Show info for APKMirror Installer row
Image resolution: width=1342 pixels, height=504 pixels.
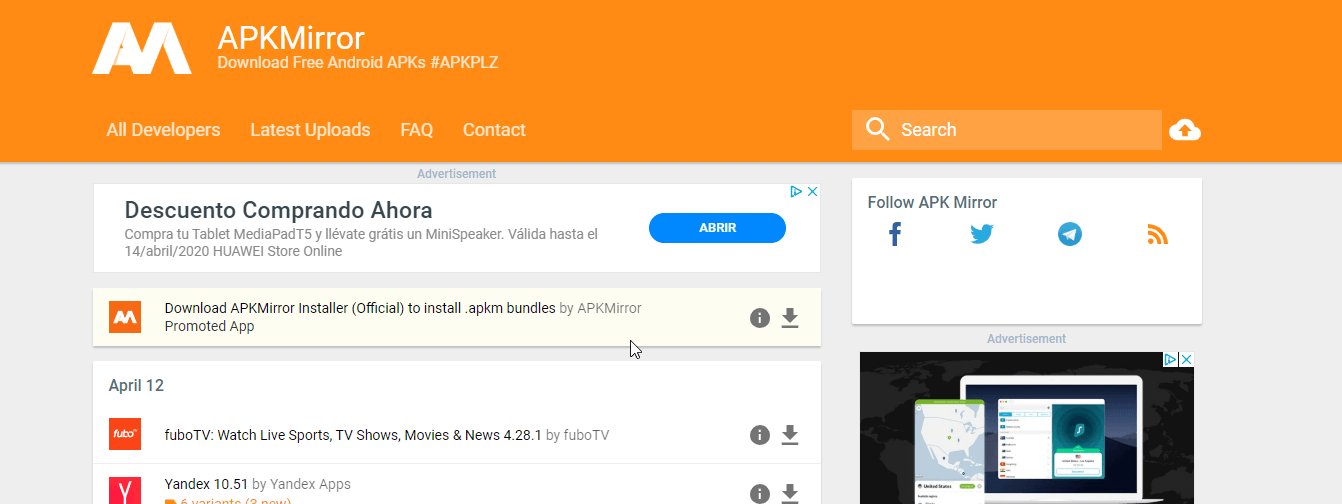click(760, 318)
